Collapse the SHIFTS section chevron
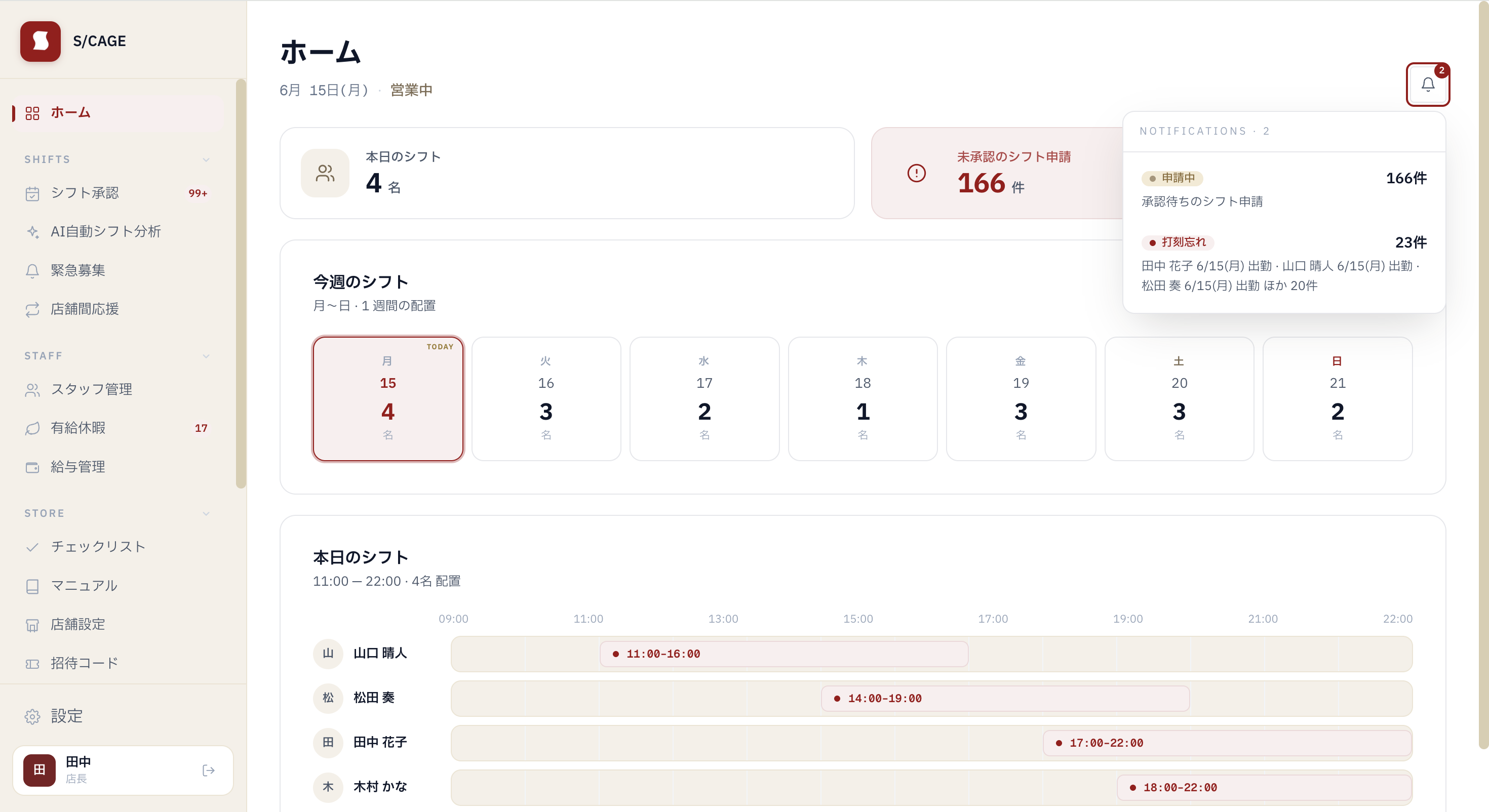The height and width of the screenshot is (812, 1489). (206, 160)
